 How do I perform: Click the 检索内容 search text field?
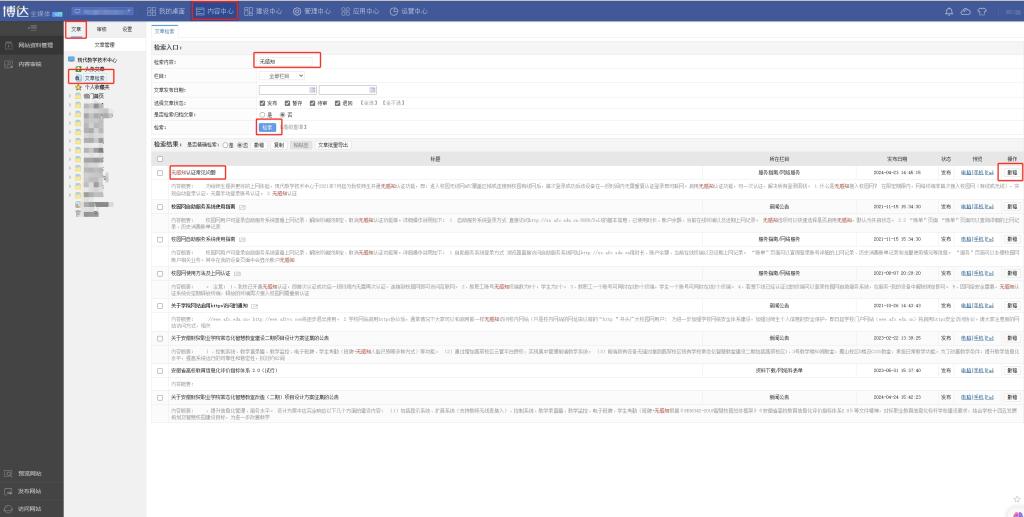[x=287, y=61]
